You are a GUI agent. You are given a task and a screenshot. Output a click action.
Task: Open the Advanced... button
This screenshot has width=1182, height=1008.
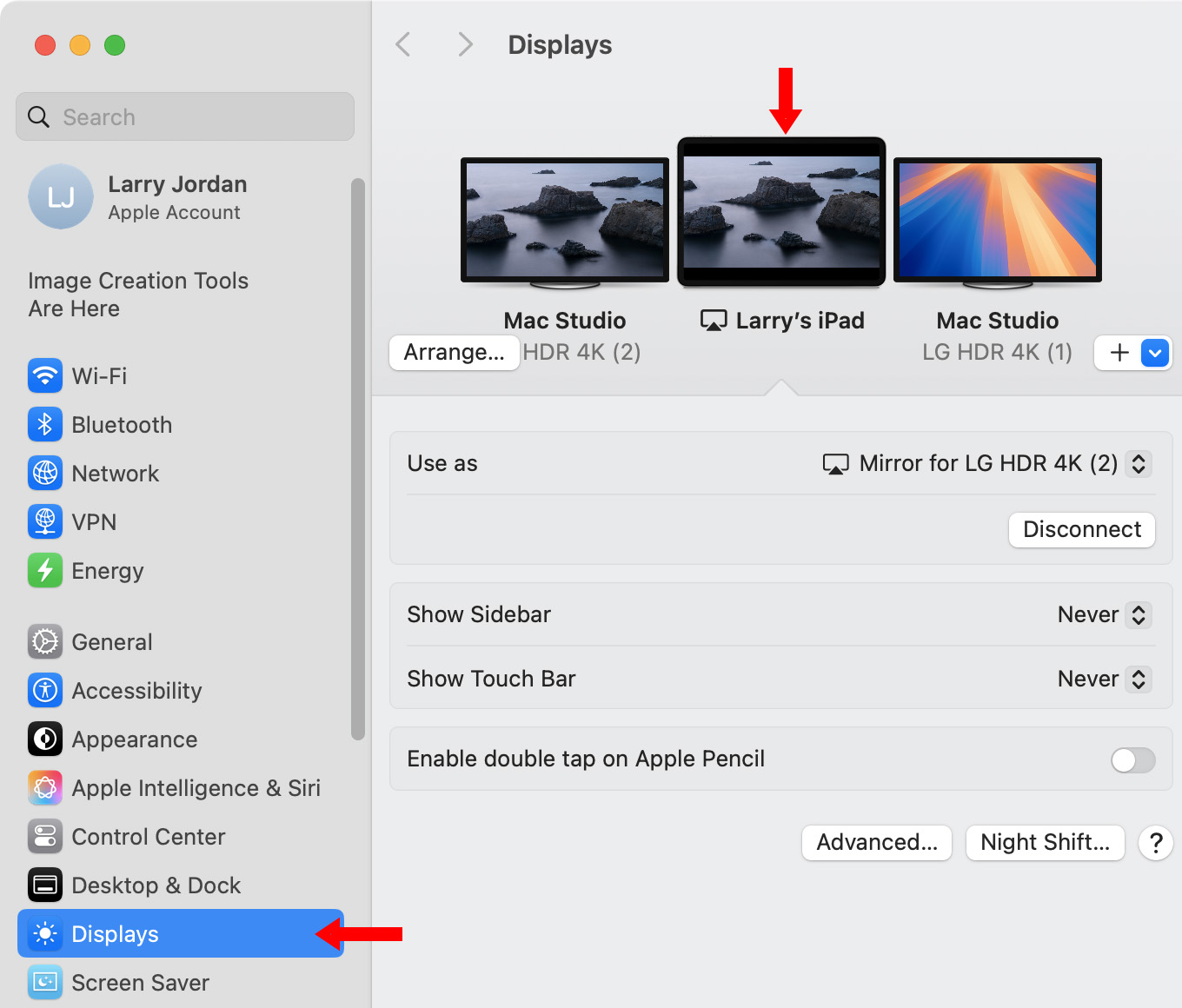[x=877, y=842]
